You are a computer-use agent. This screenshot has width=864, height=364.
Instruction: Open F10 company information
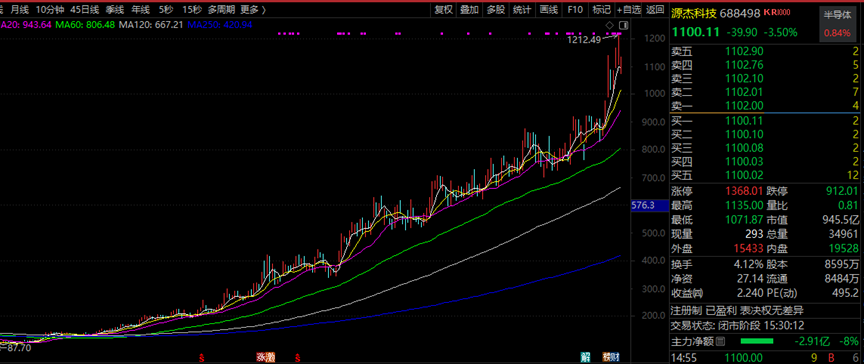coord(575,9)
